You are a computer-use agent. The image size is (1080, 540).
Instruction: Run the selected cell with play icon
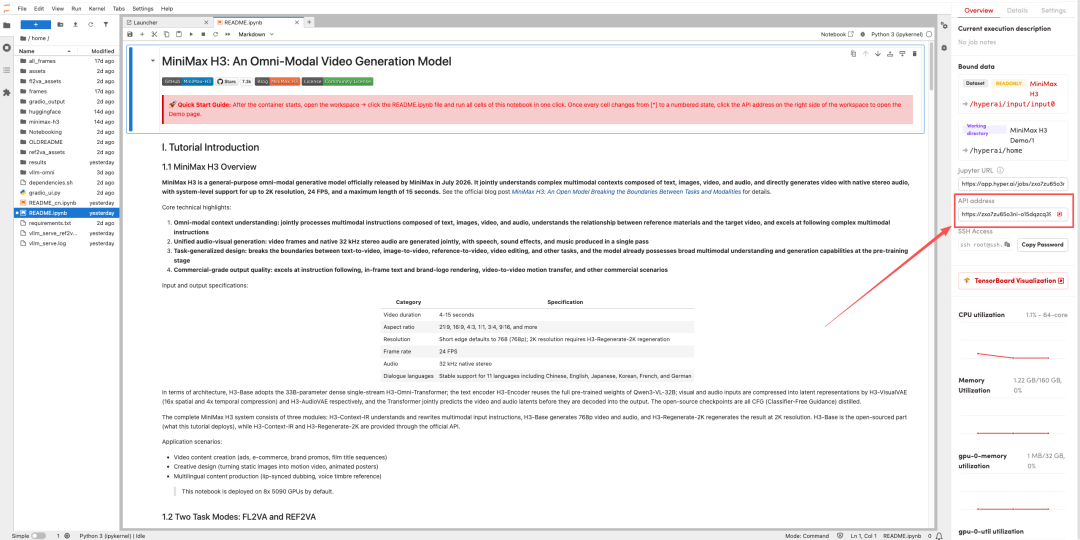click(191, 34)
